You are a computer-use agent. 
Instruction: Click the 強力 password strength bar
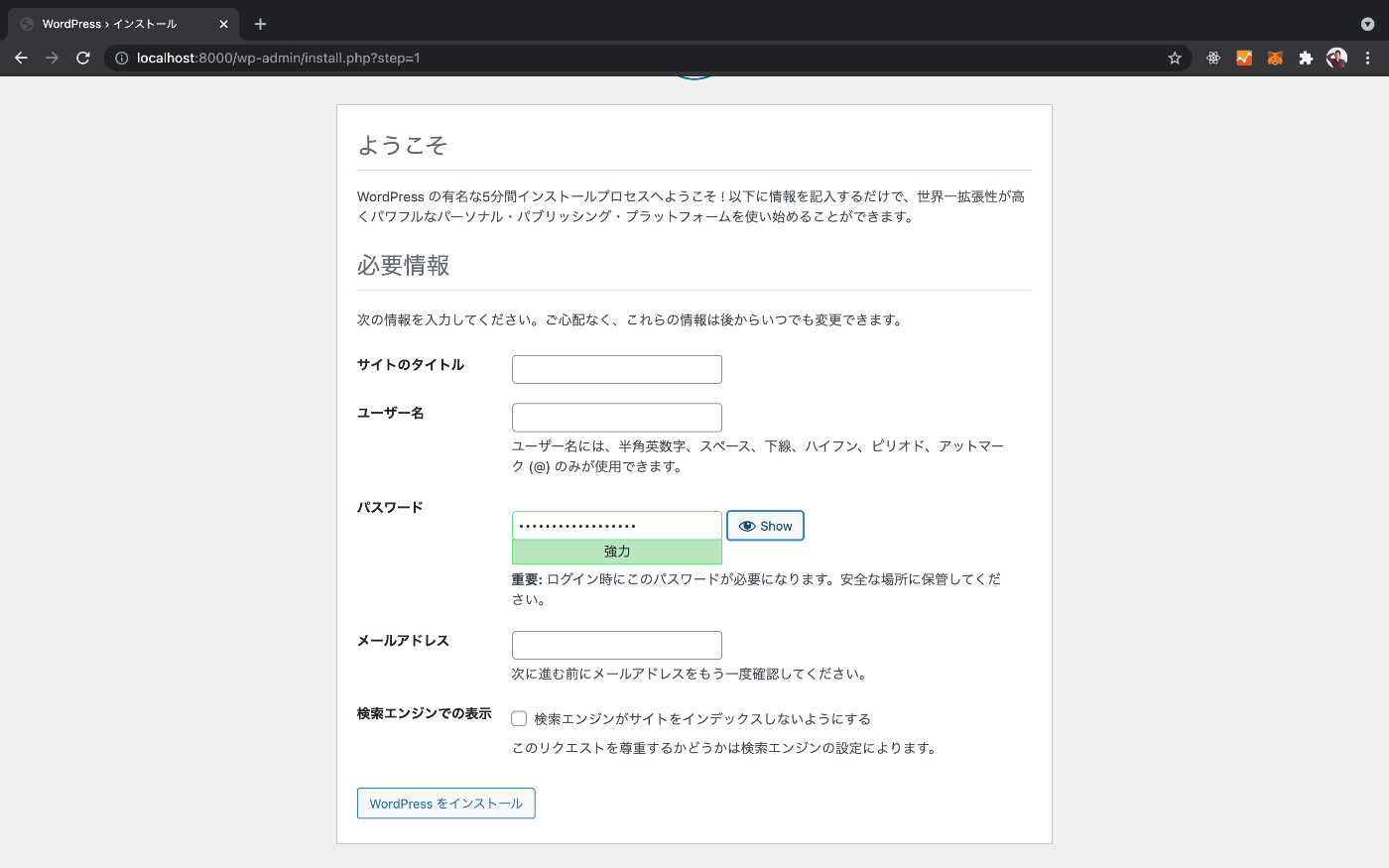point(616,552)
